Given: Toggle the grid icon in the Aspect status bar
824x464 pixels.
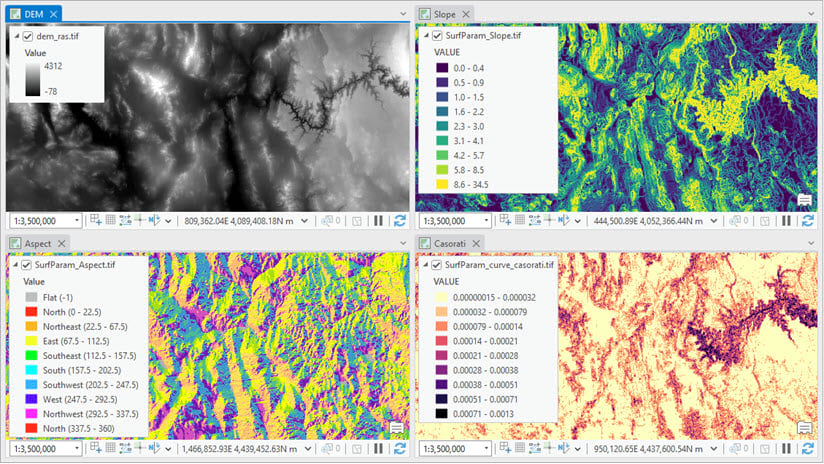Looking at the screenshot, I should 110,448.
